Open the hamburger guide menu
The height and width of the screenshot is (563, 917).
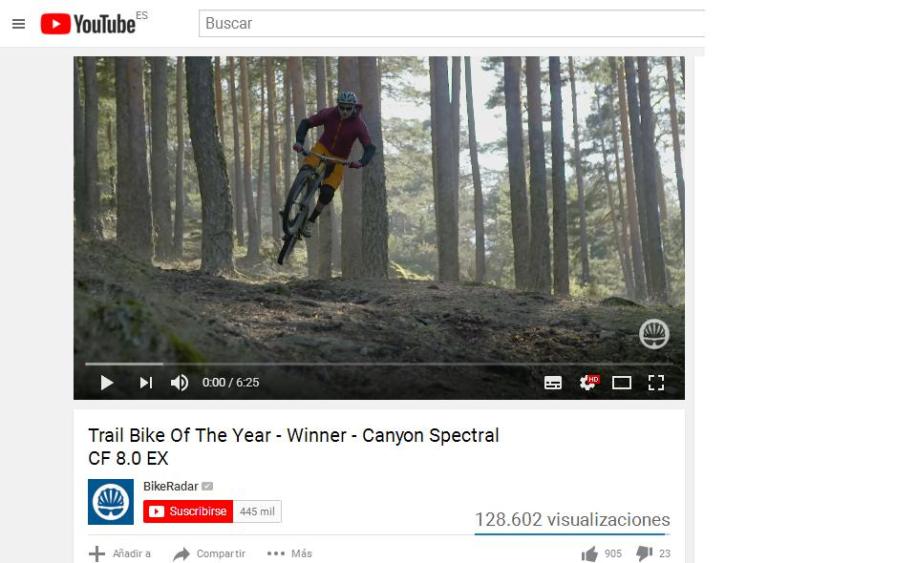pyautogui.click(x=18, y=24)
